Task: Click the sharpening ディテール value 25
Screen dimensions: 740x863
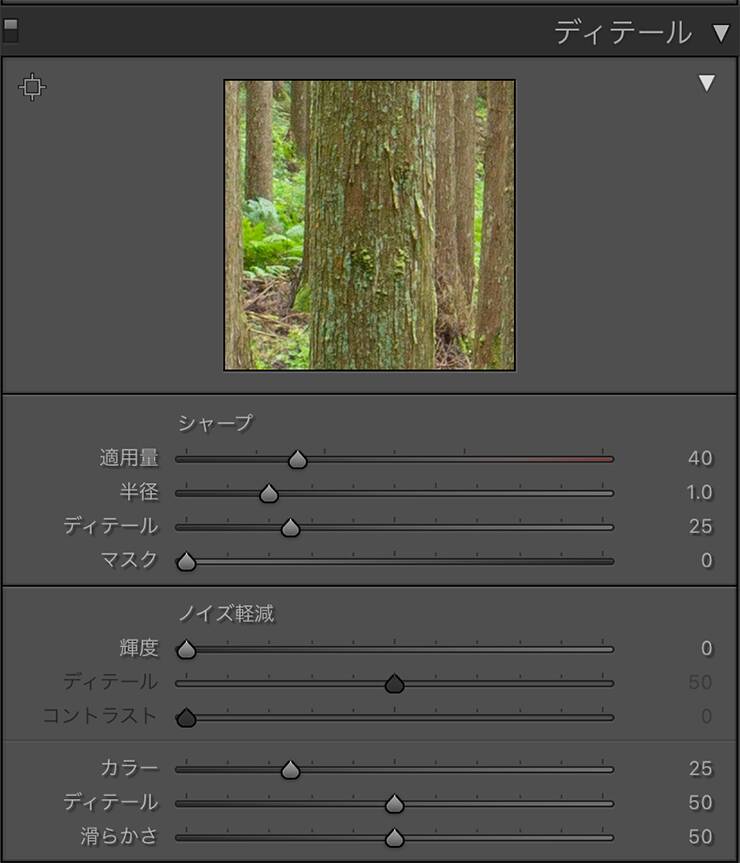Action: click(700, 526)
